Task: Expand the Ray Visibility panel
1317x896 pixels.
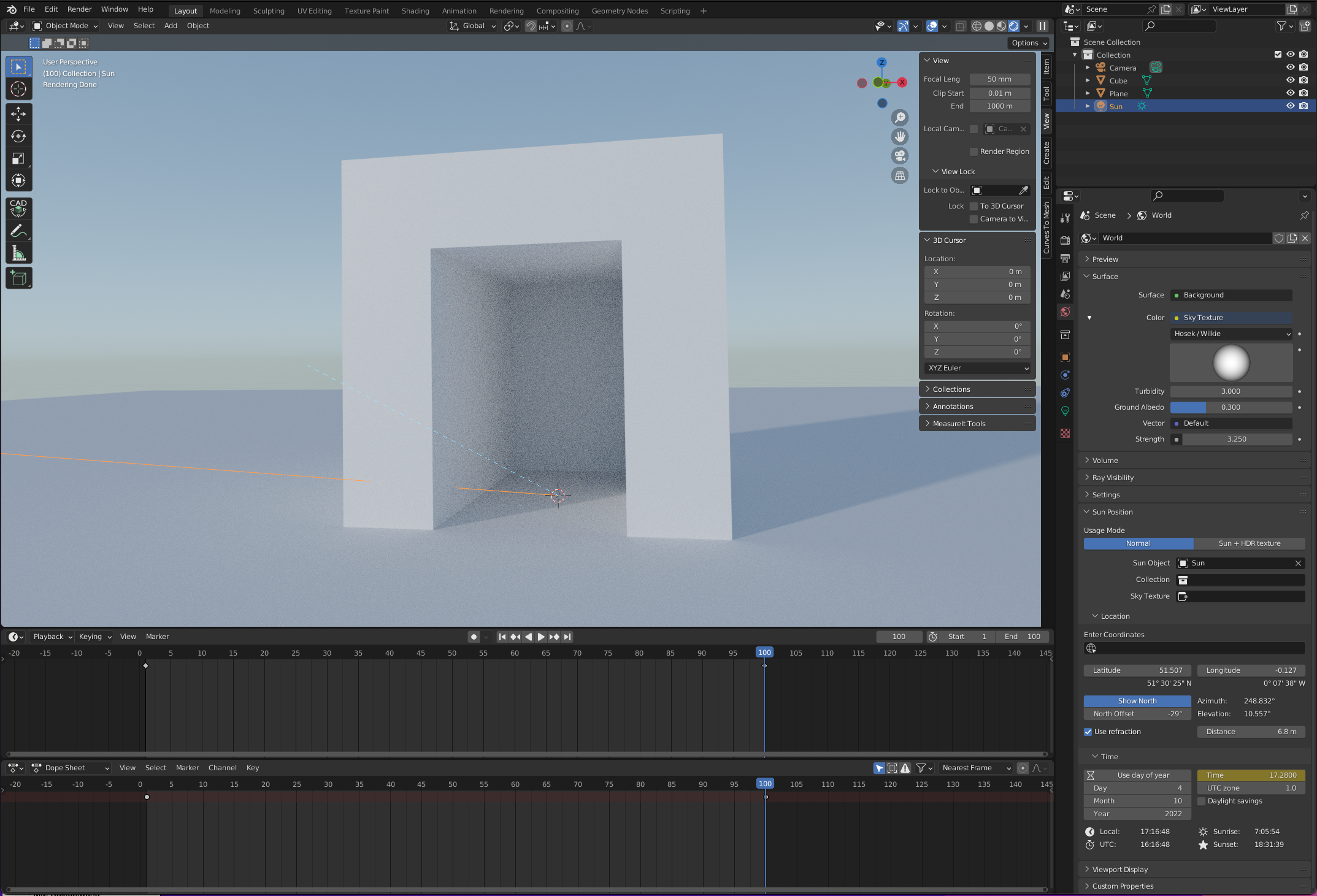Action: coord(1113,478)
